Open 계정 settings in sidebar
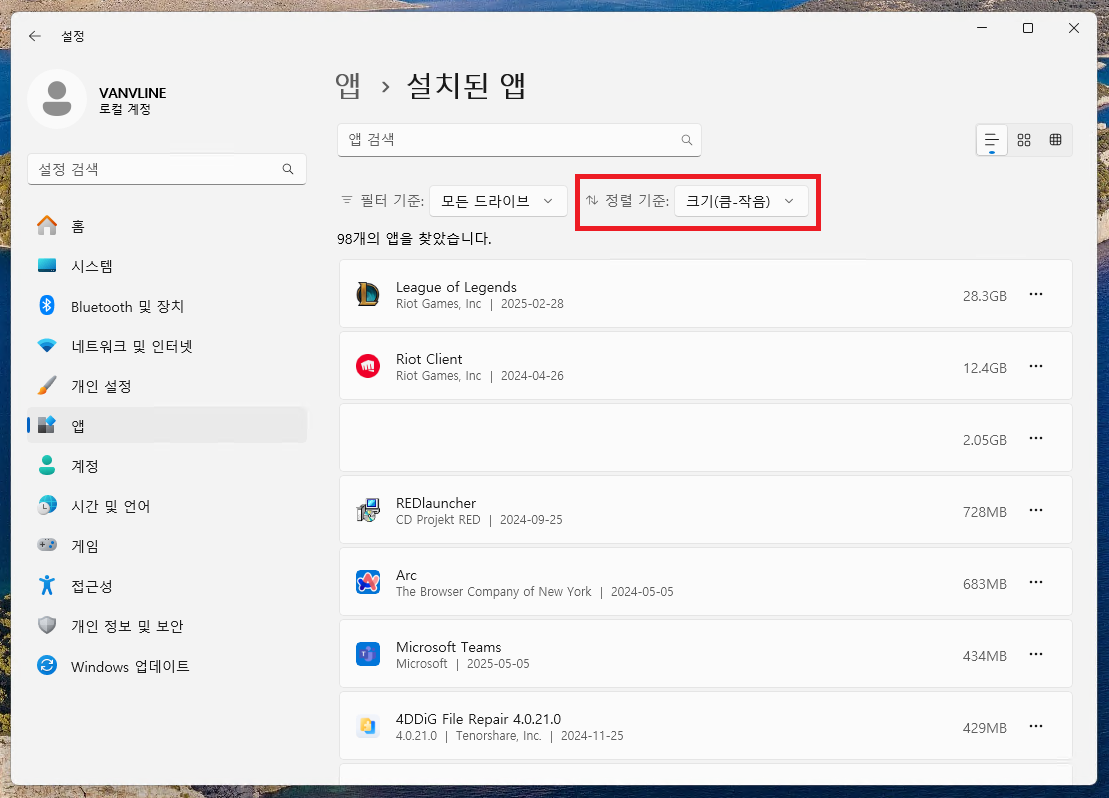Viewport: 1109px width, 798px height. 167,466
